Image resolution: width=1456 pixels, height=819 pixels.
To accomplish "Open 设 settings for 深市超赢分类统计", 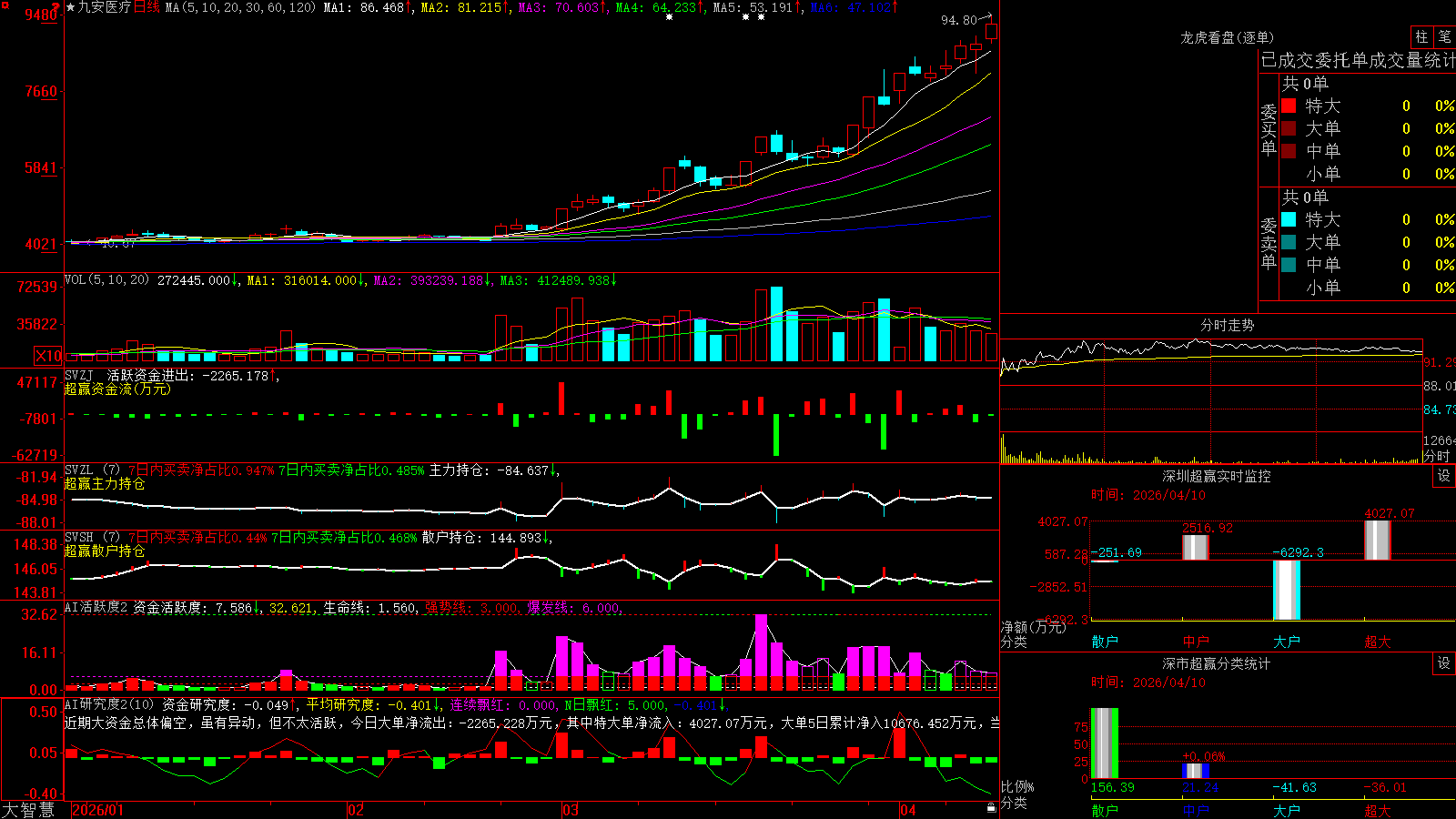I will pyautogui.click(x=1444, y=663).
